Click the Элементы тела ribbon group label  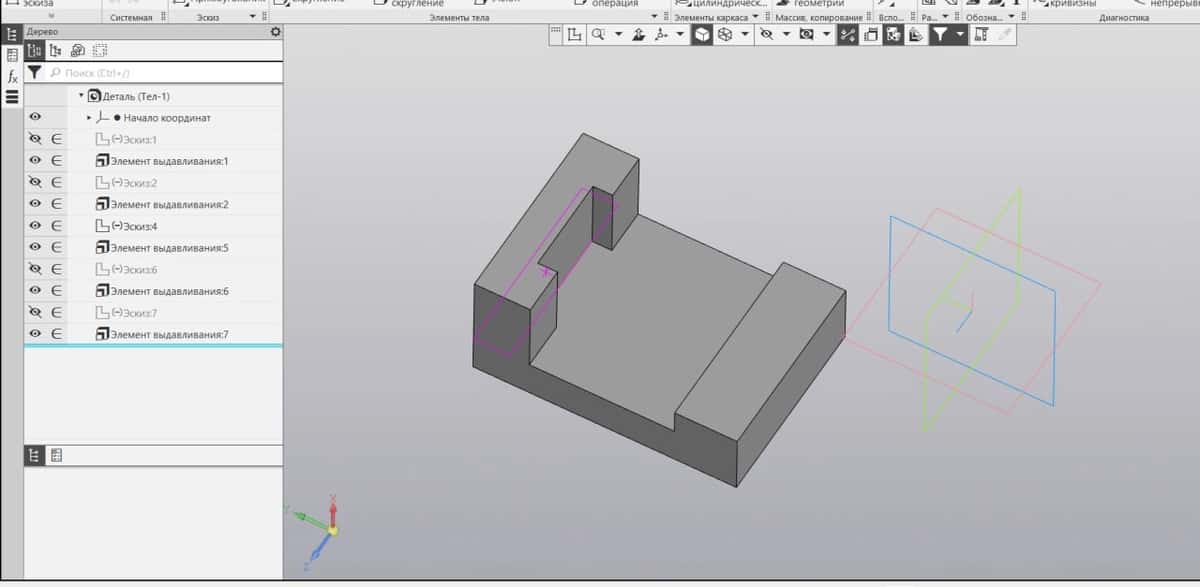pos(459,18)
